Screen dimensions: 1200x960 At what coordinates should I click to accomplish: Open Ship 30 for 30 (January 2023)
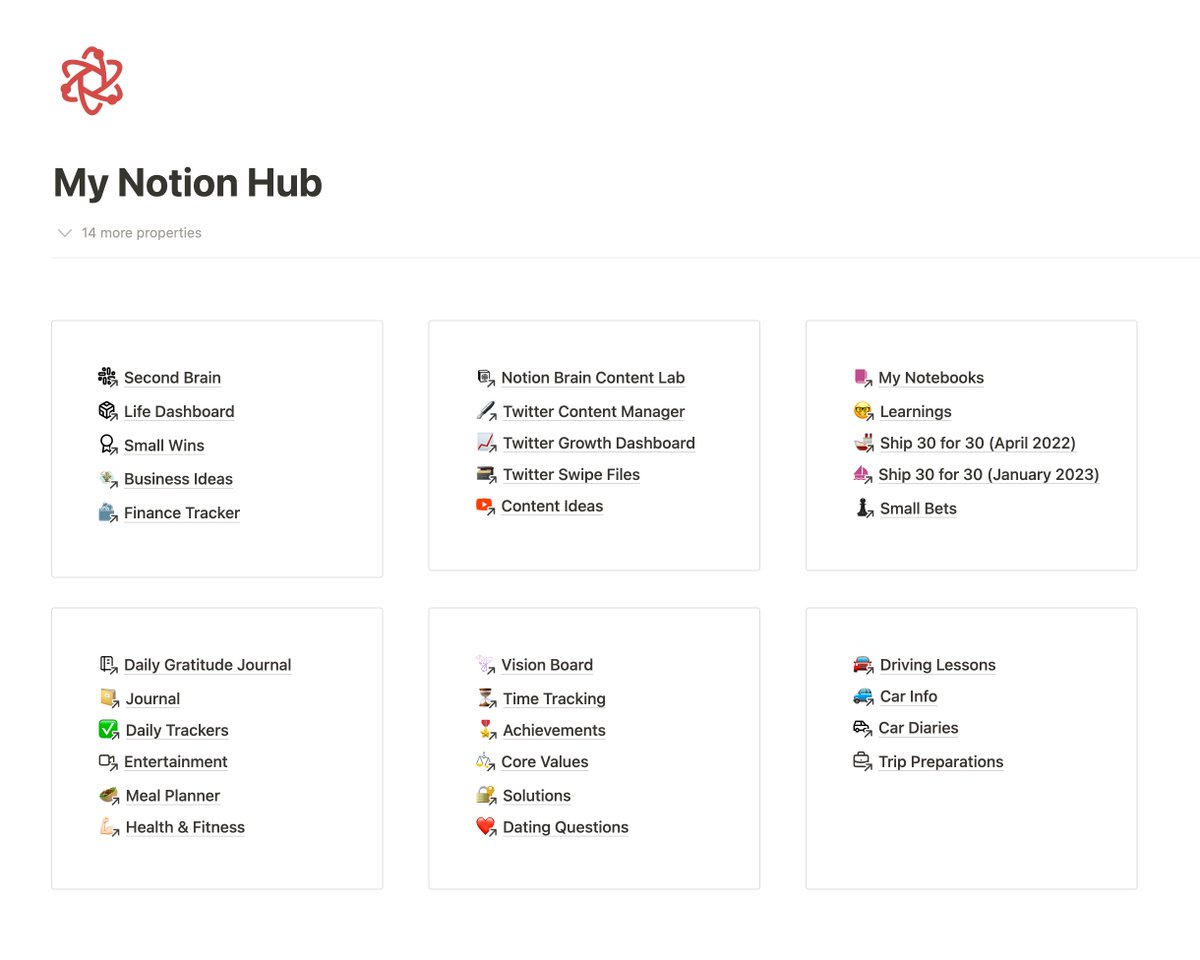[x=989, y=475]
